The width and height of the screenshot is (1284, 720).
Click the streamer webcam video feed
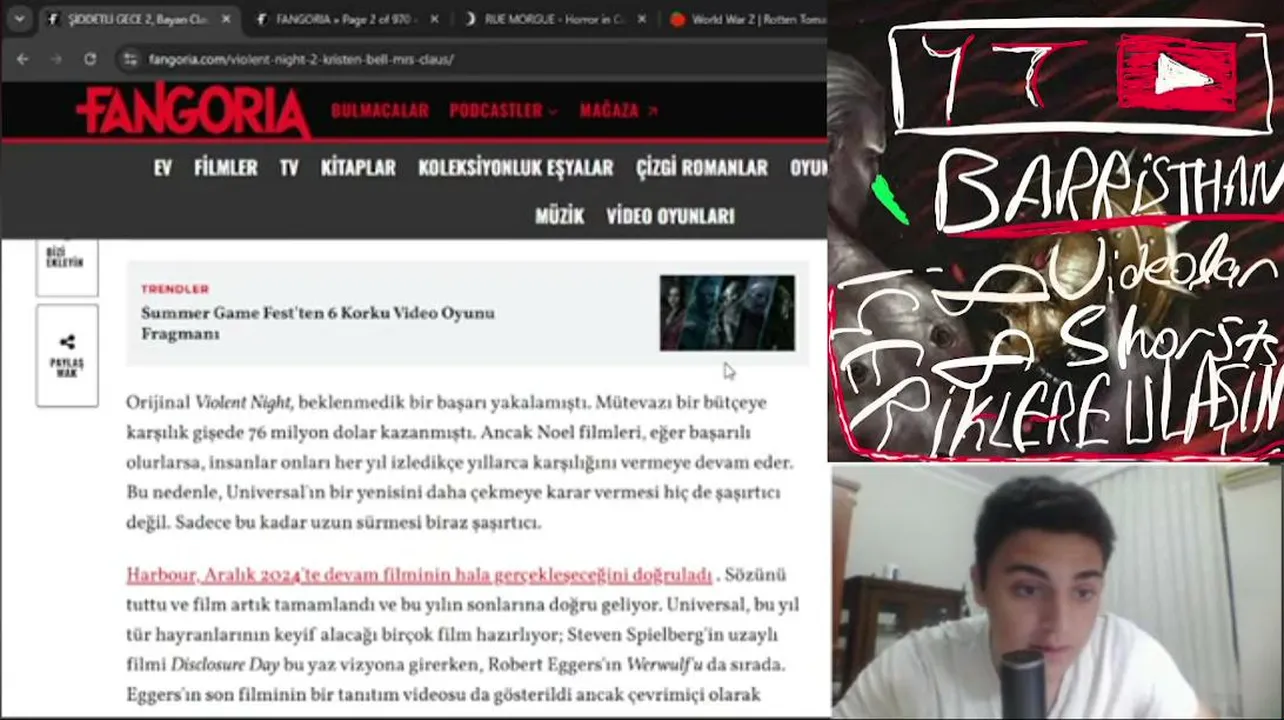[1057, 592]
